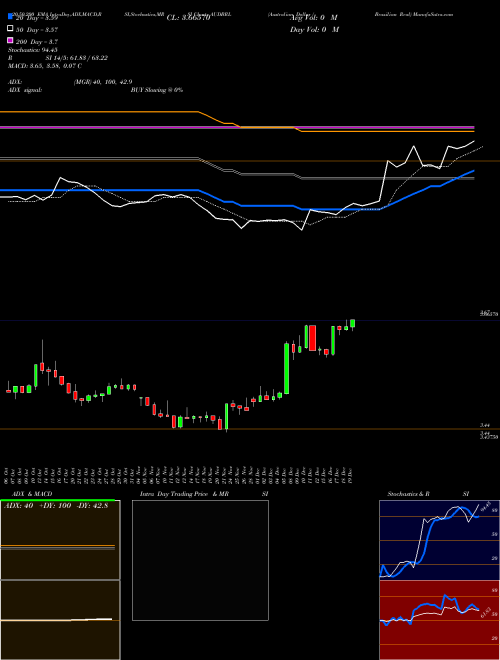Click the tall green breakout candlestick

pos(287,368)
